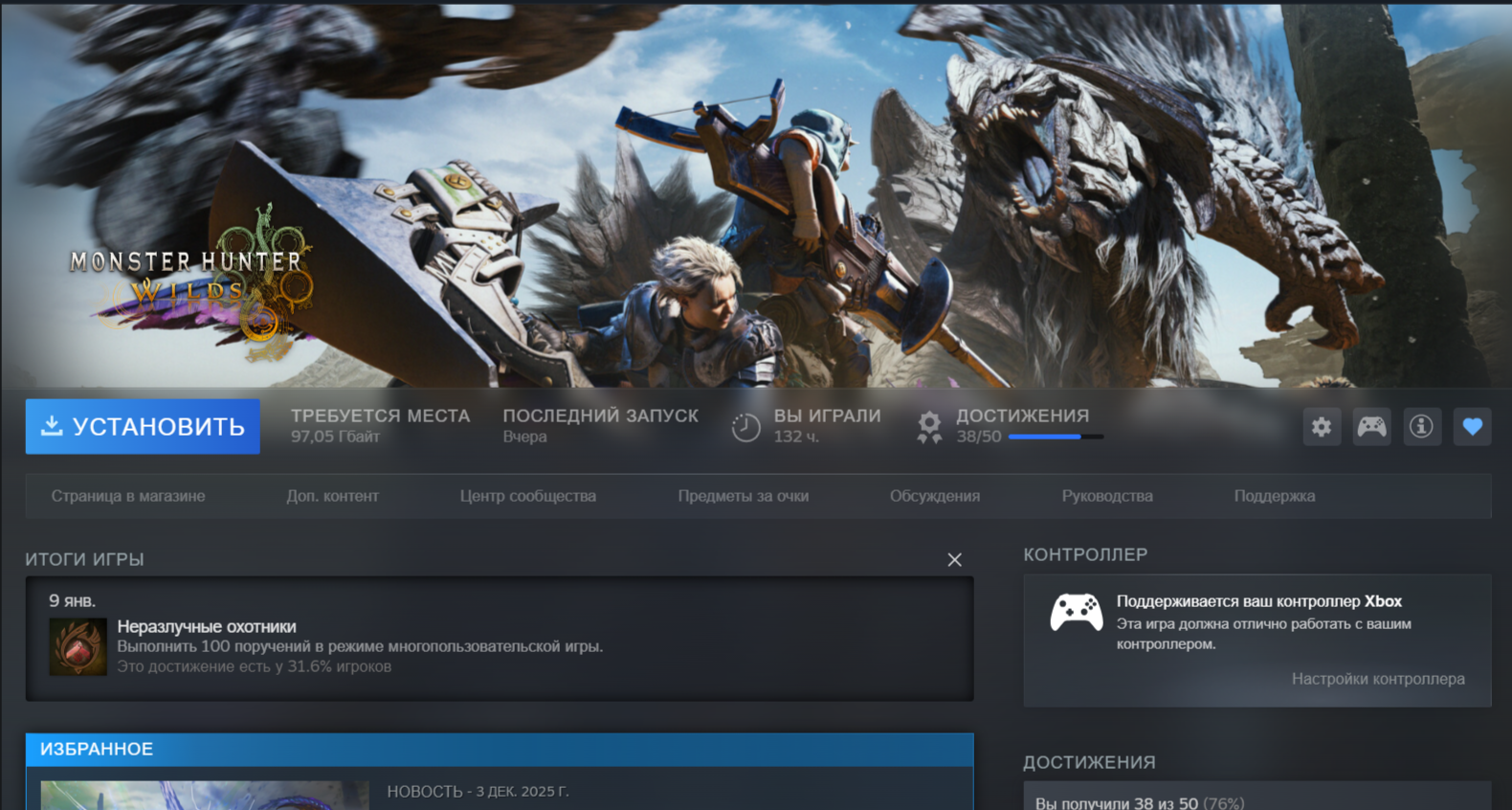The image size is (1512, 810).
Task: Click the achievements gear-trophy icon
Action: [929, 427]
